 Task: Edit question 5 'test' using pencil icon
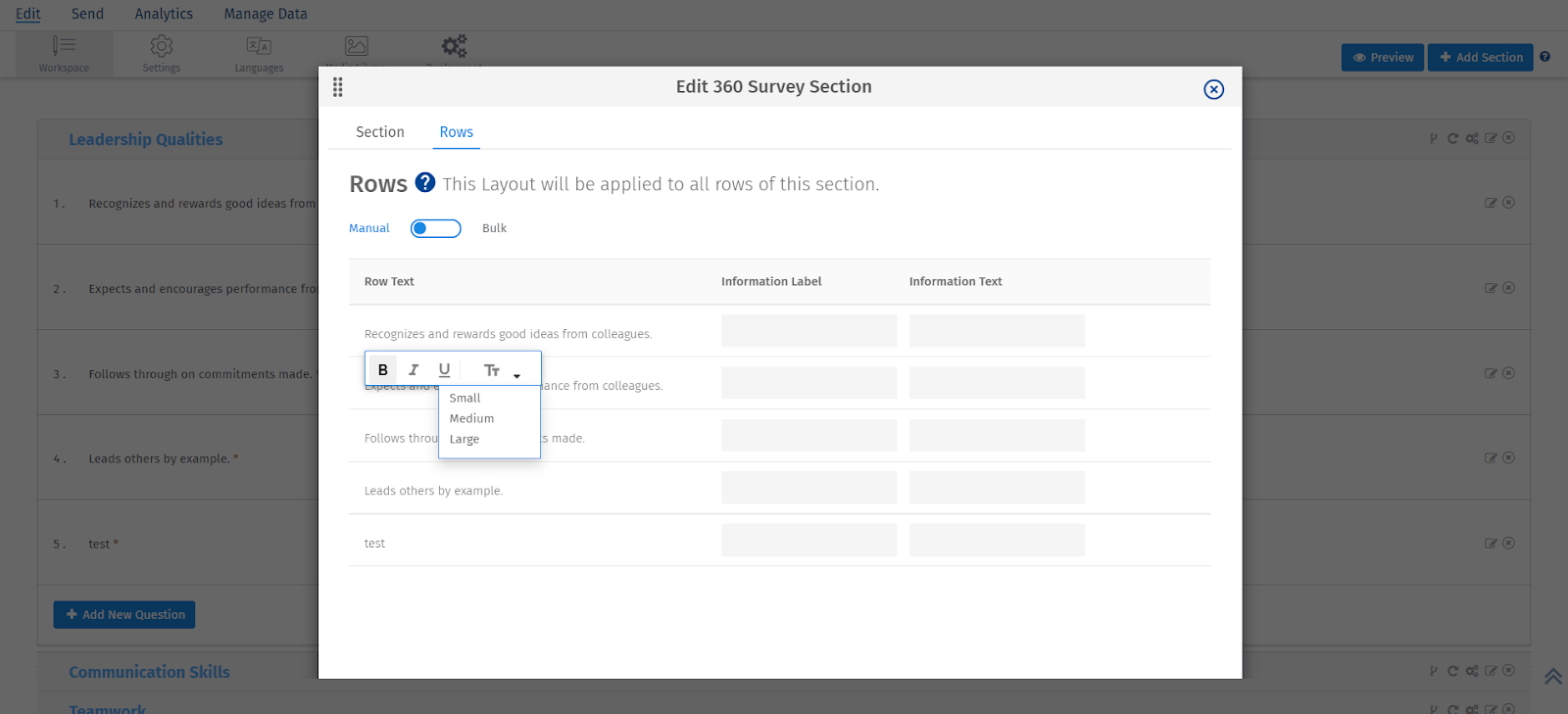click(1491, 543)
